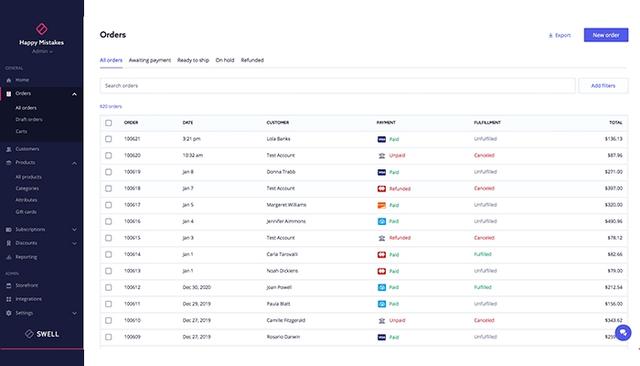
Task: Click the Customers sidebar icon
Action: click(x=9, y=149)
